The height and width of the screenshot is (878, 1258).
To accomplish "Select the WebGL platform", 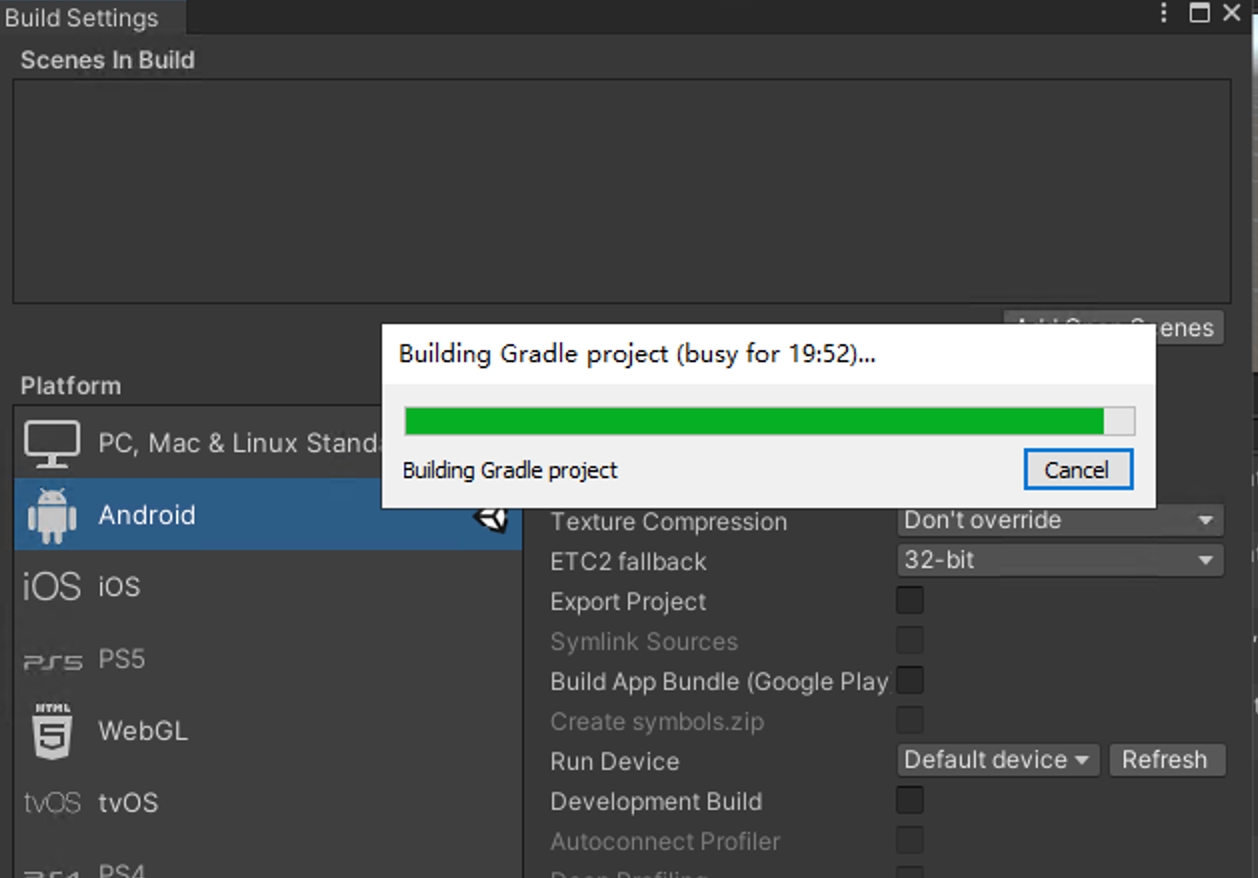I will pyautogui.click(x=268, y=731).
